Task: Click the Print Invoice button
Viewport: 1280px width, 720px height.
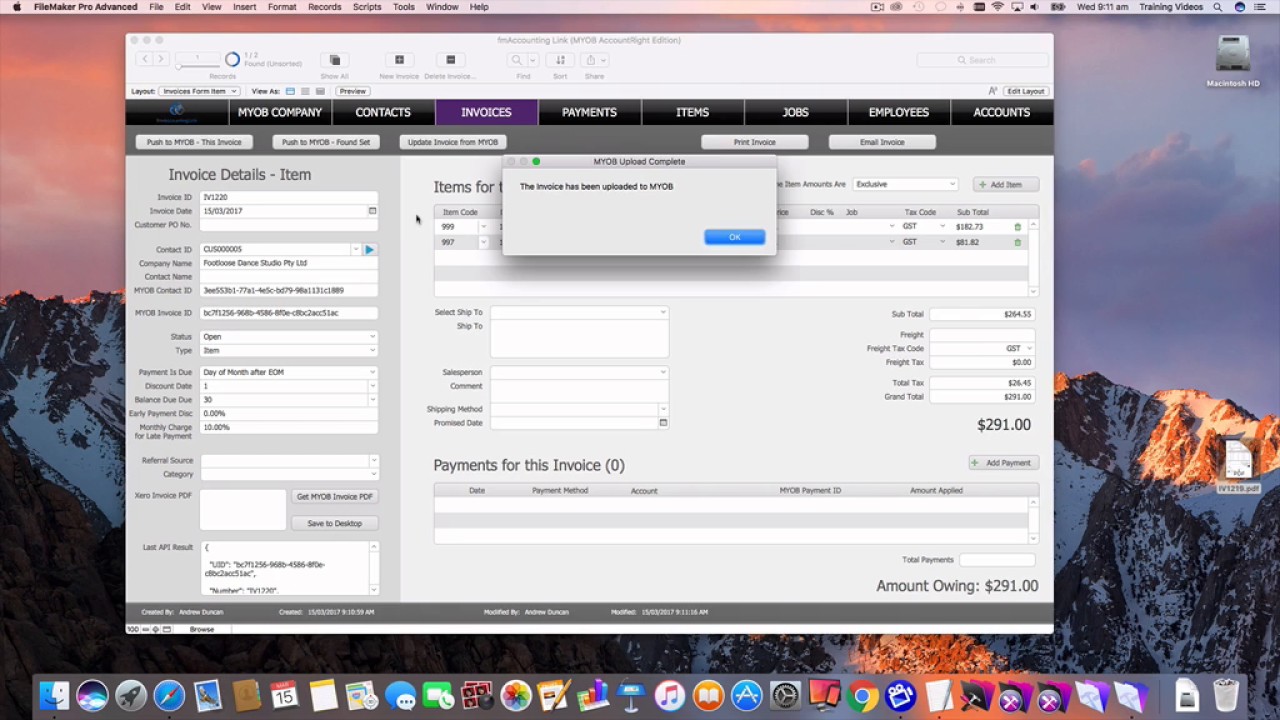Action: pos(755,142)
